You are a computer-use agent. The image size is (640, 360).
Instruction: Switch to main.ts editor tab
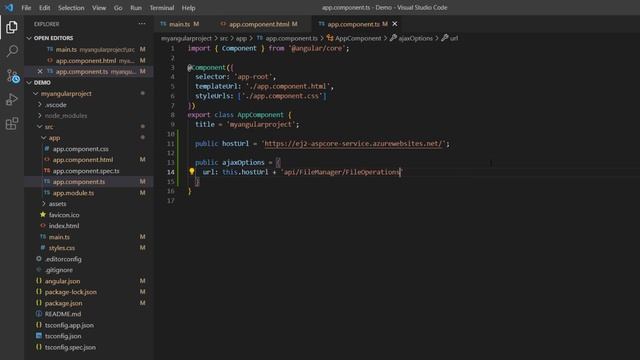point(180,24)
